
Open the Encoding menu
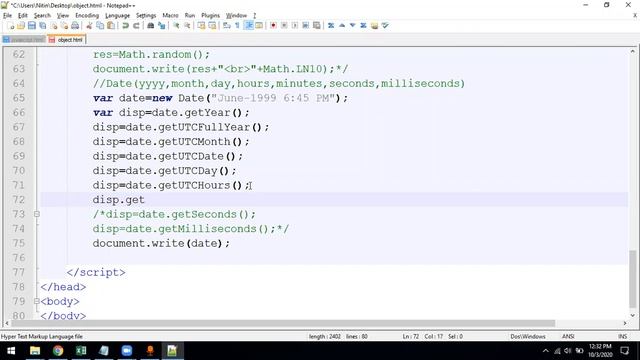87,16
